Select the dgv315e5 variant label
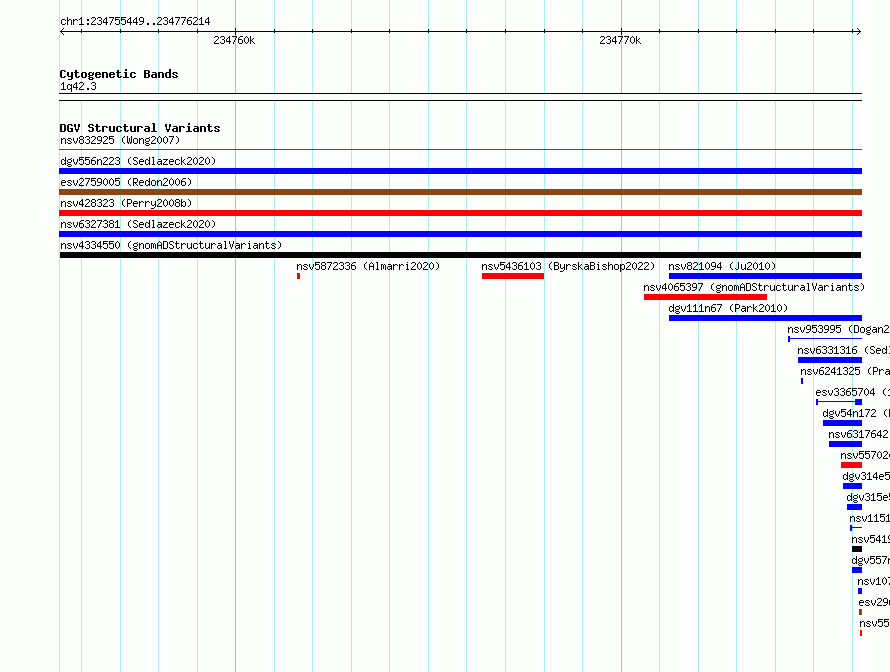 868,497
